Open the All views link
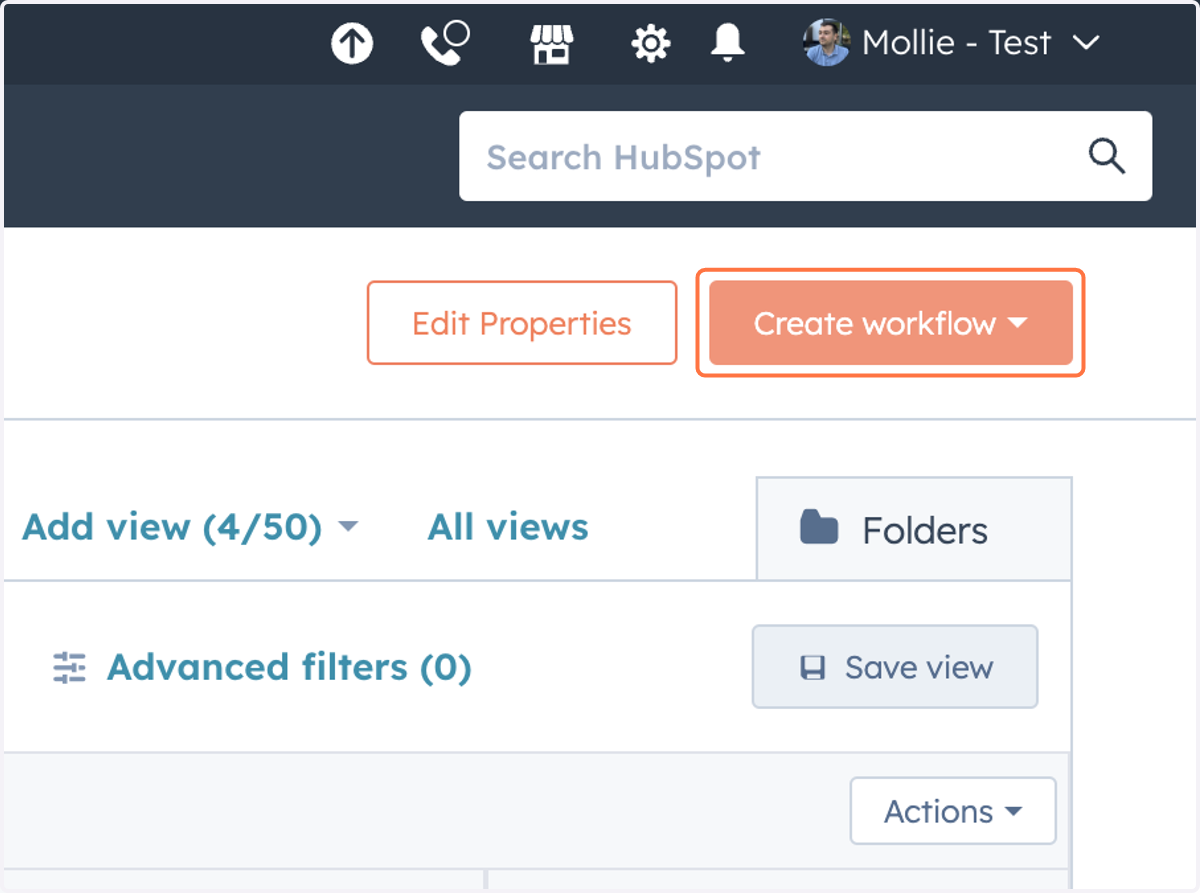Viewport: 1200px width, 893px height. [508, 527]
